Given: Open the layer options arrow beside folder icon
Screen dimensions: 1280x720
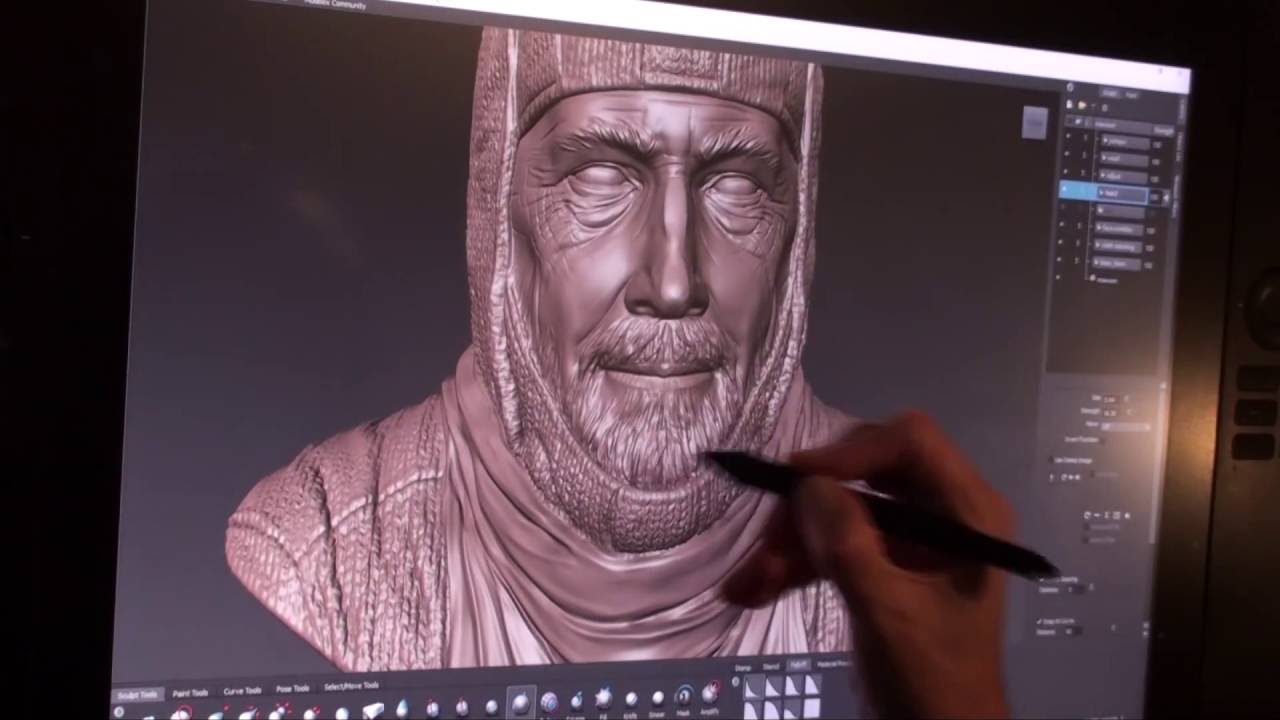Looking at the screenshot, I should click(1093, 106).
